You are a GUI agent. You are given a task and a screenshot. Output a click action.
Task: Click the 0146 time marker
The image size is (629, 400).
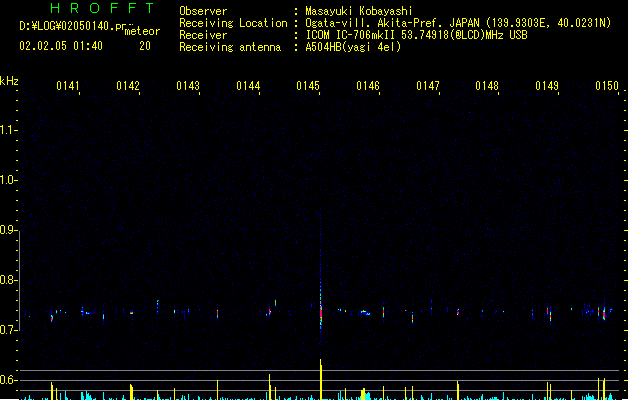(x=368, y=86)
